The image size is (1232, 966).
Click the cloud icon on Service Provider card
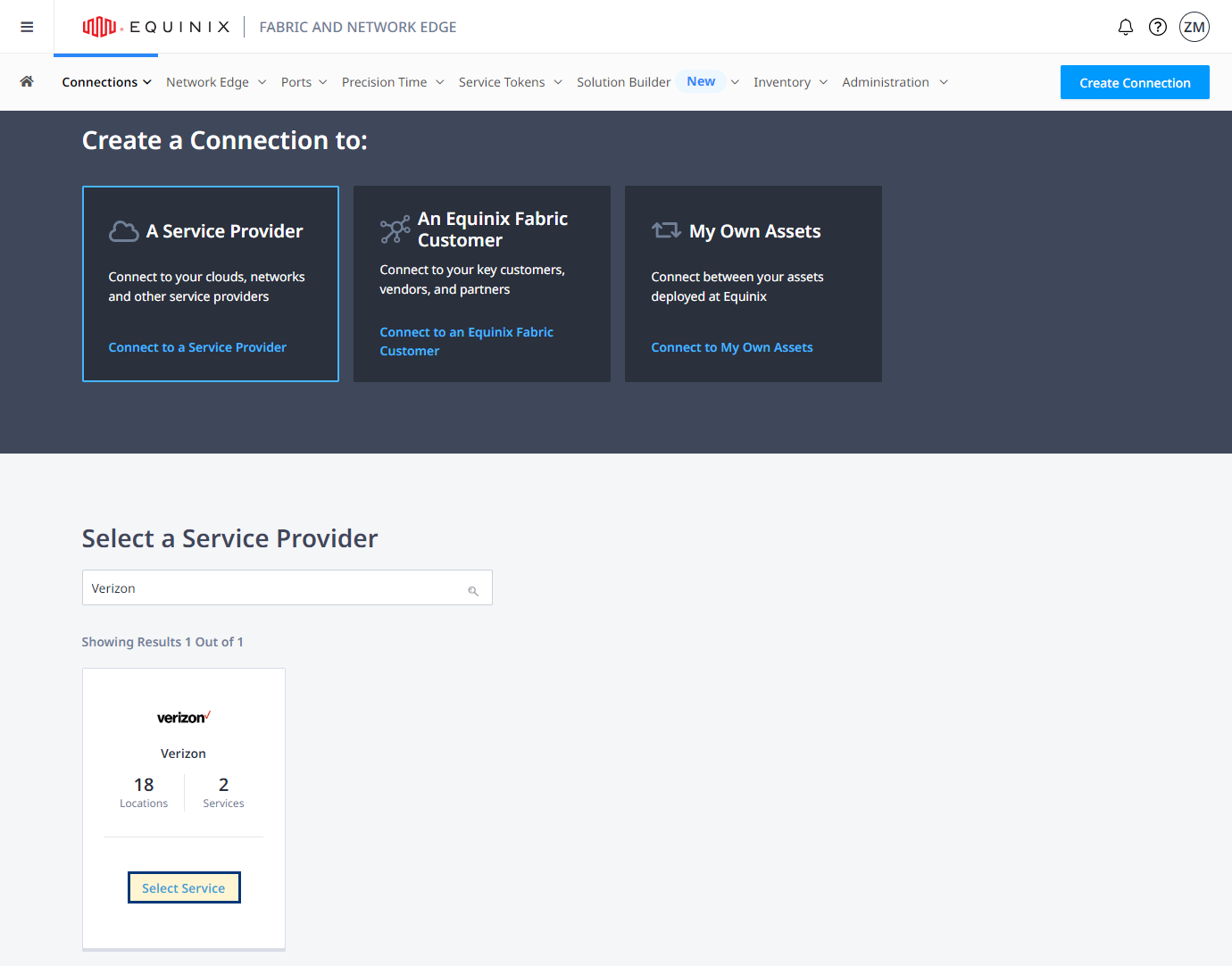pyautogui.click(x=123, y=231)
